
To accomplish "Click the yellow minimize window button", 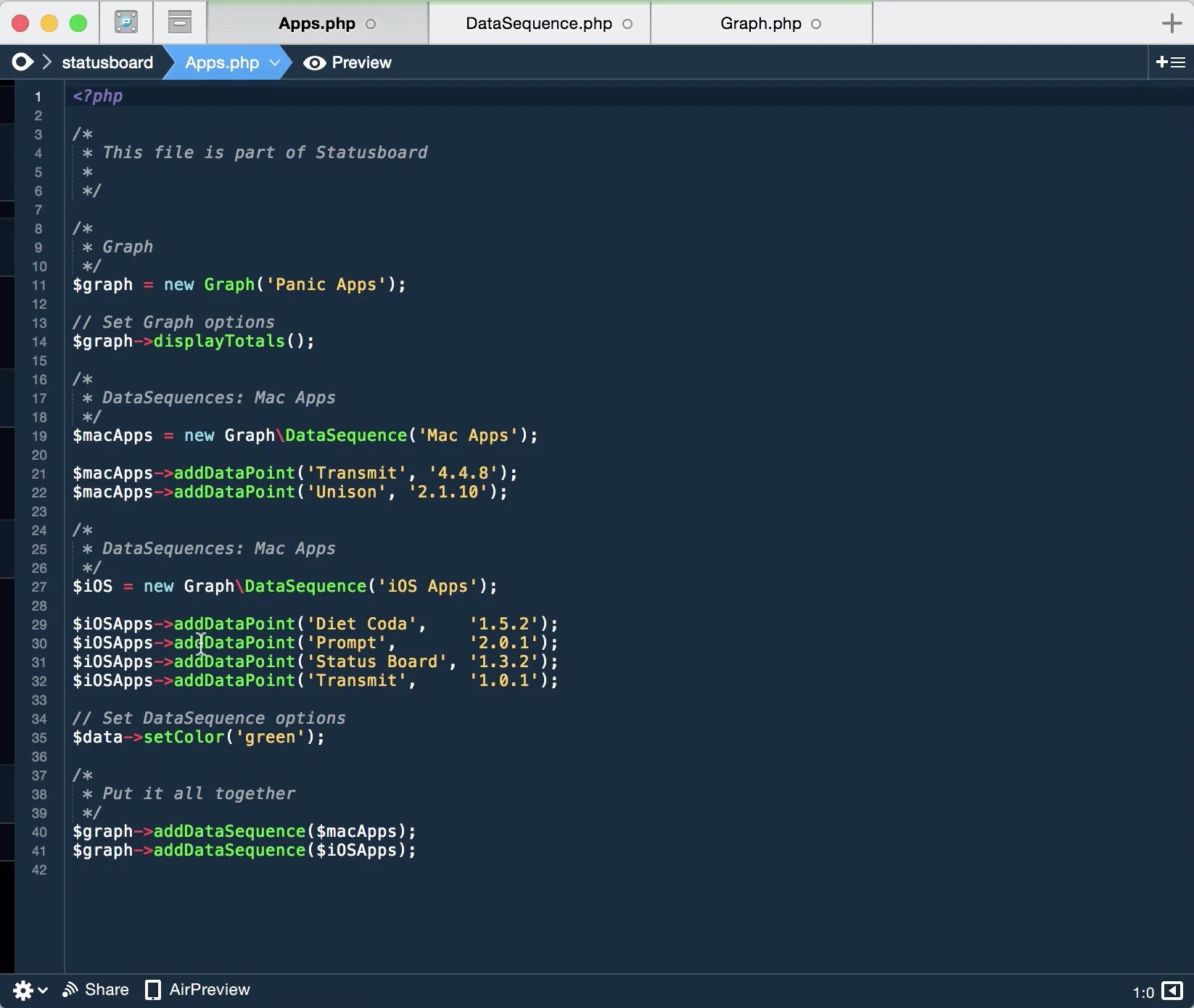I will click(x=49, y=23).
